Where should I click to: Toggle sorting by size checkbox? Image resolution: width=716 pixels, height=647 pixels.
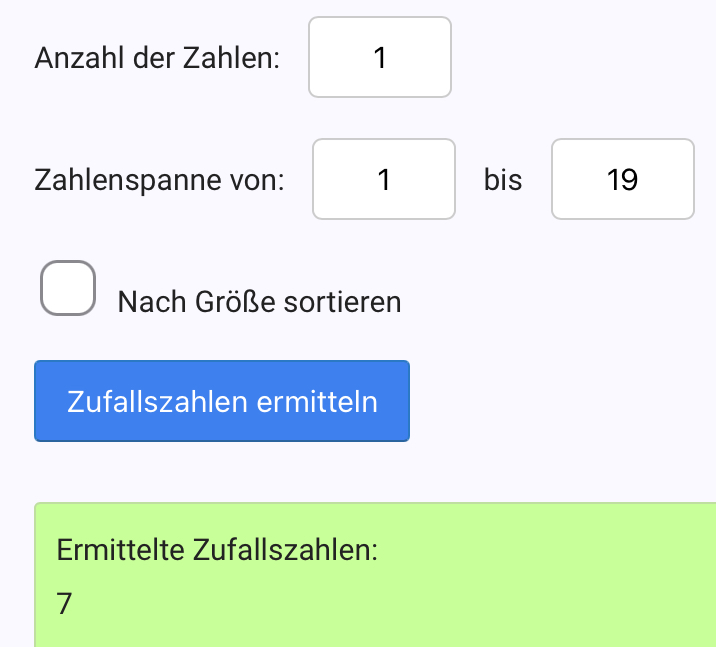point(68,288)
